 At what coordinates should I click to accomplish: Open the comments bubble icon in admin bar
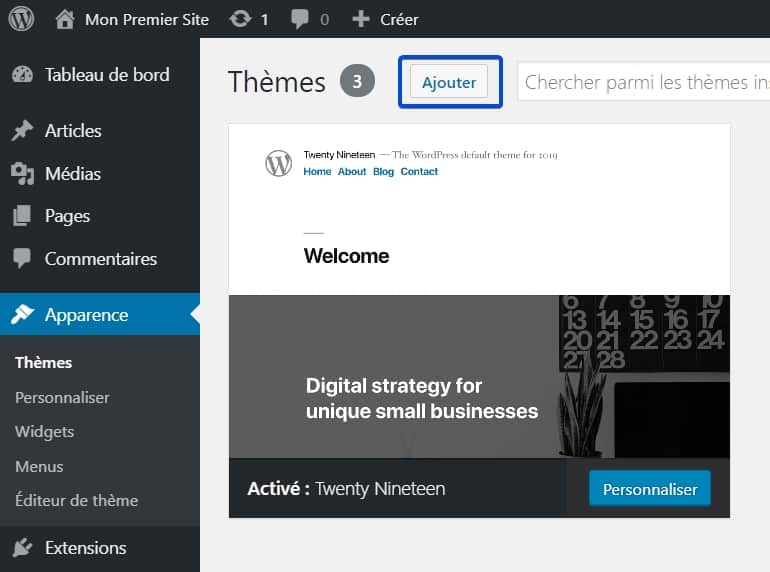(300, 20)
